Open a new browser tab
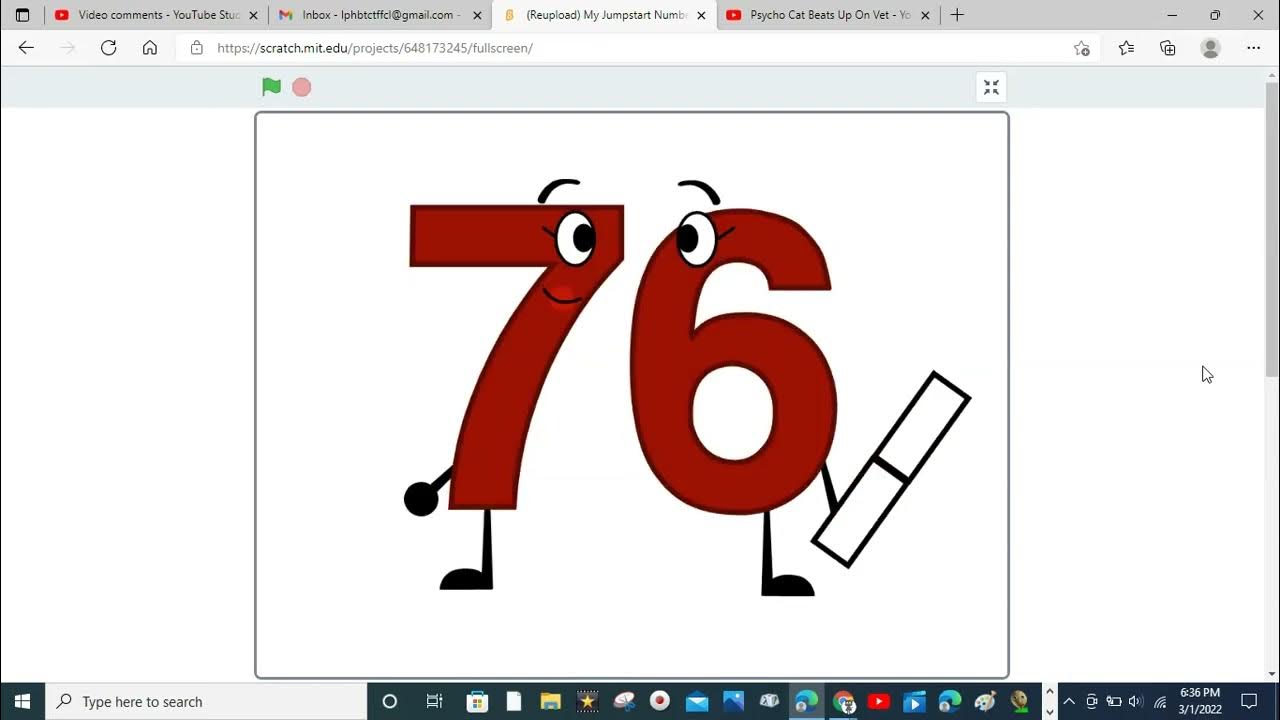The image size is (1280, 720). [x=957, y=15]
